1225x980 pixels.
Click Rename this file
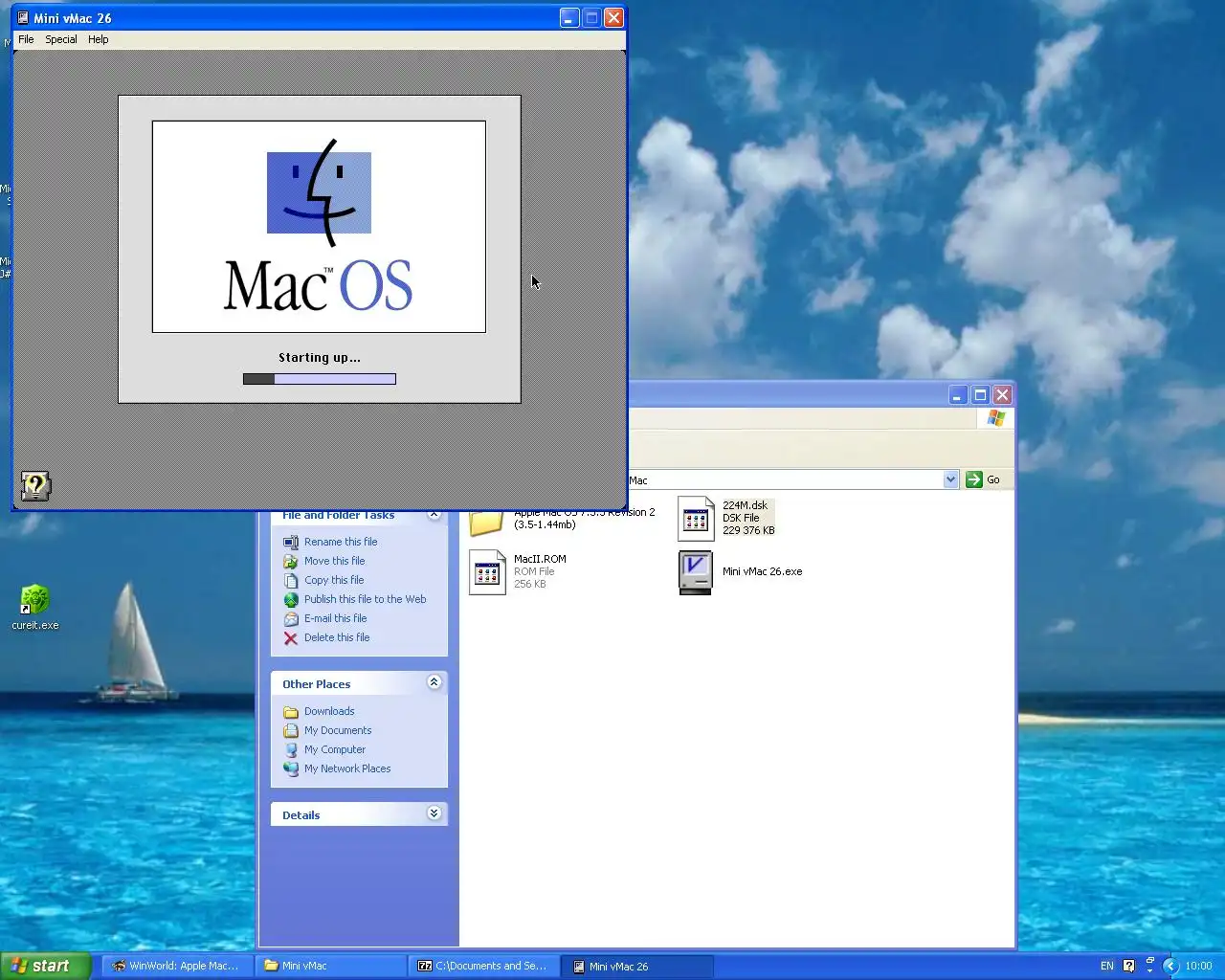[341, 542]
